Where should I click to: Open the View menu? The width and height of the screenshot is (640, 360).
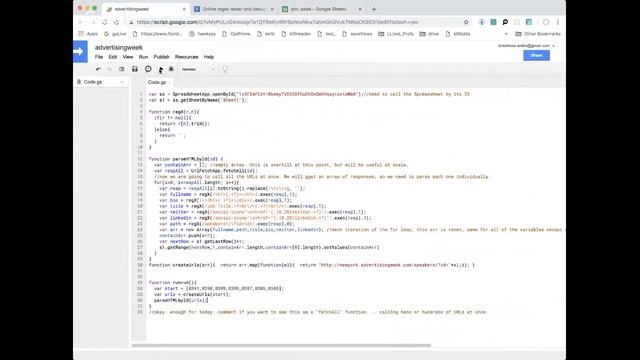(128, 57)
